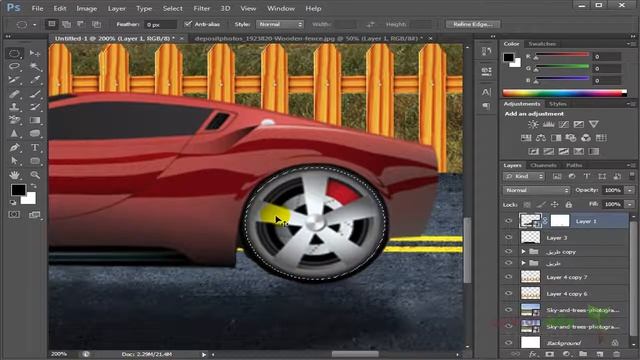Toggle lock all button
Screen dimensions: 640x360
pos(569,204)
